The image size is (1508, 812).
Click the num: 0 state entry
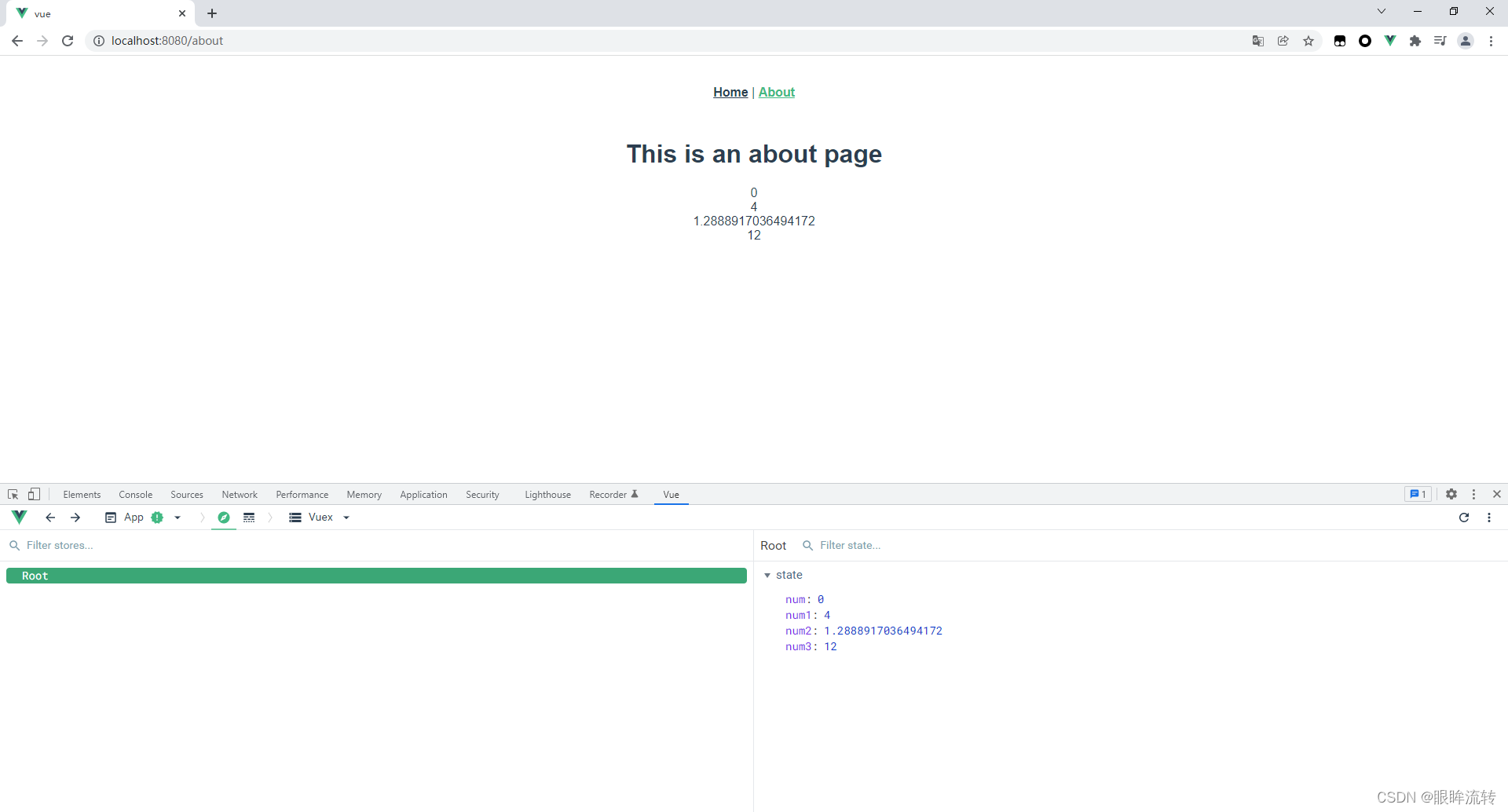(804, 599)
